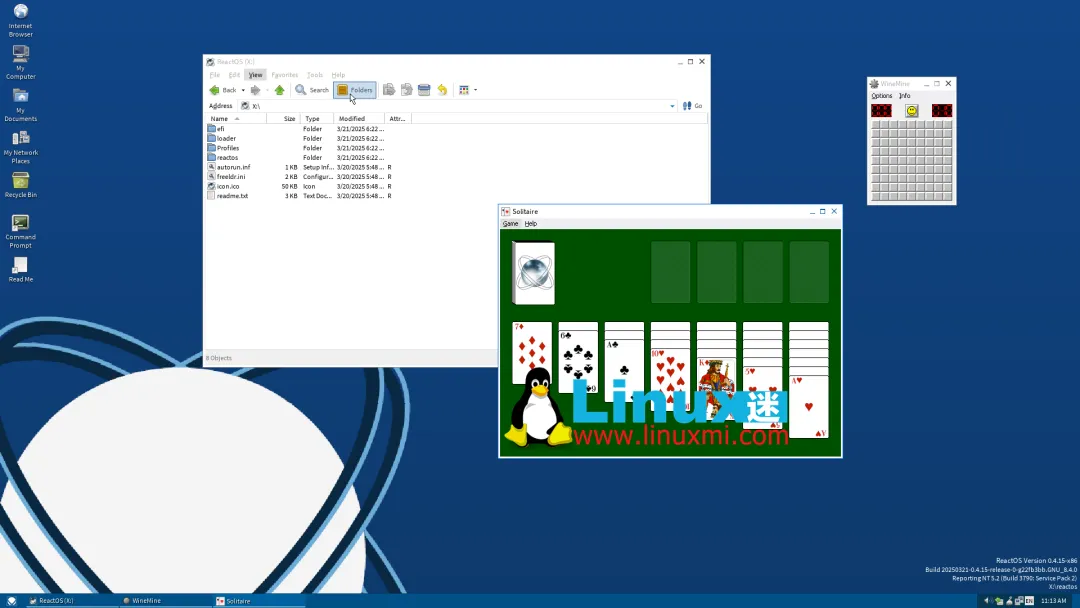
Task: Select the reactos folder
Action: point(222,158)
